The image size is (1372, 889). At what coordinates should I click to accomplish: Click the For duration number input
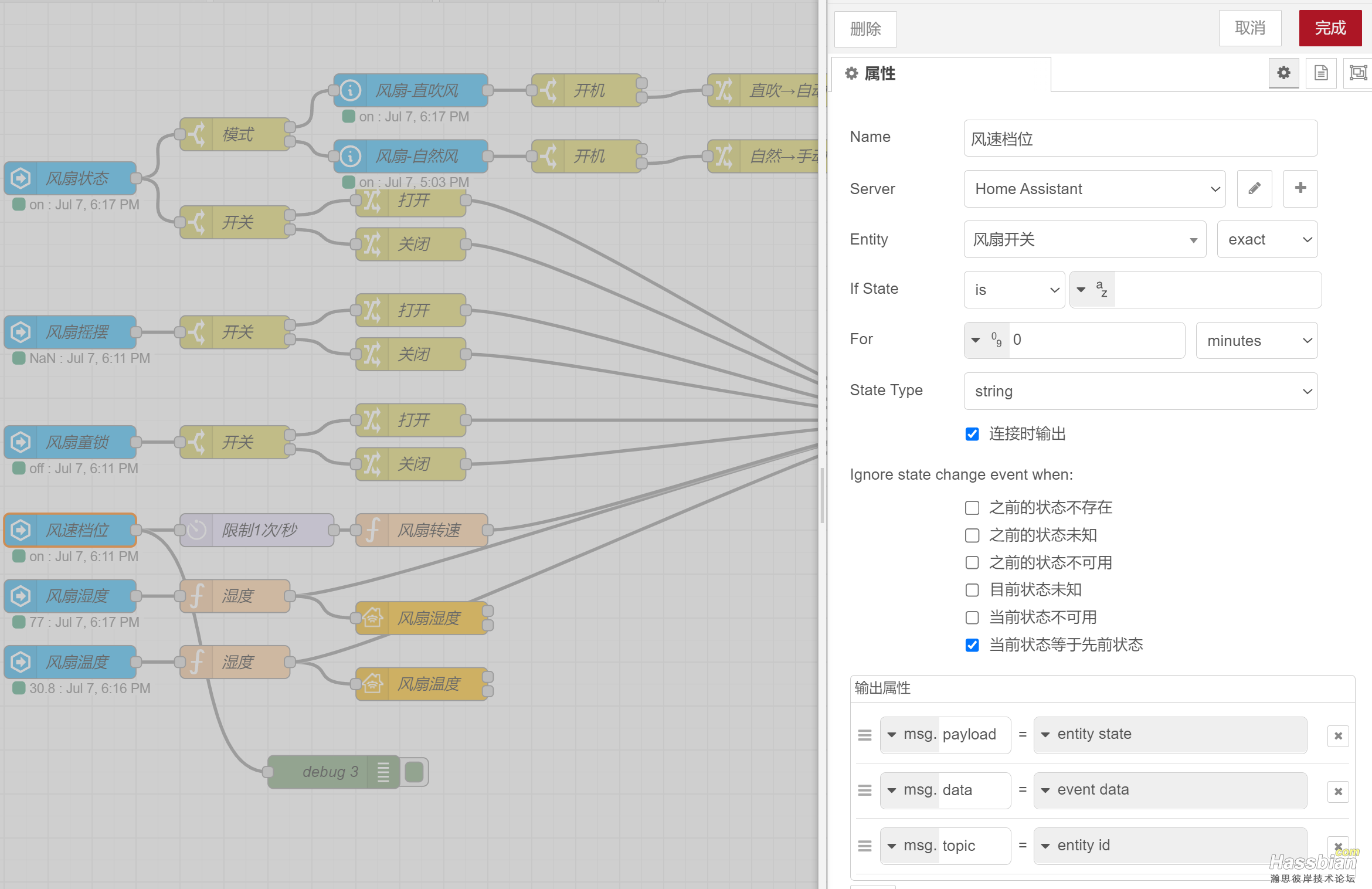[x=1096, y=340]
